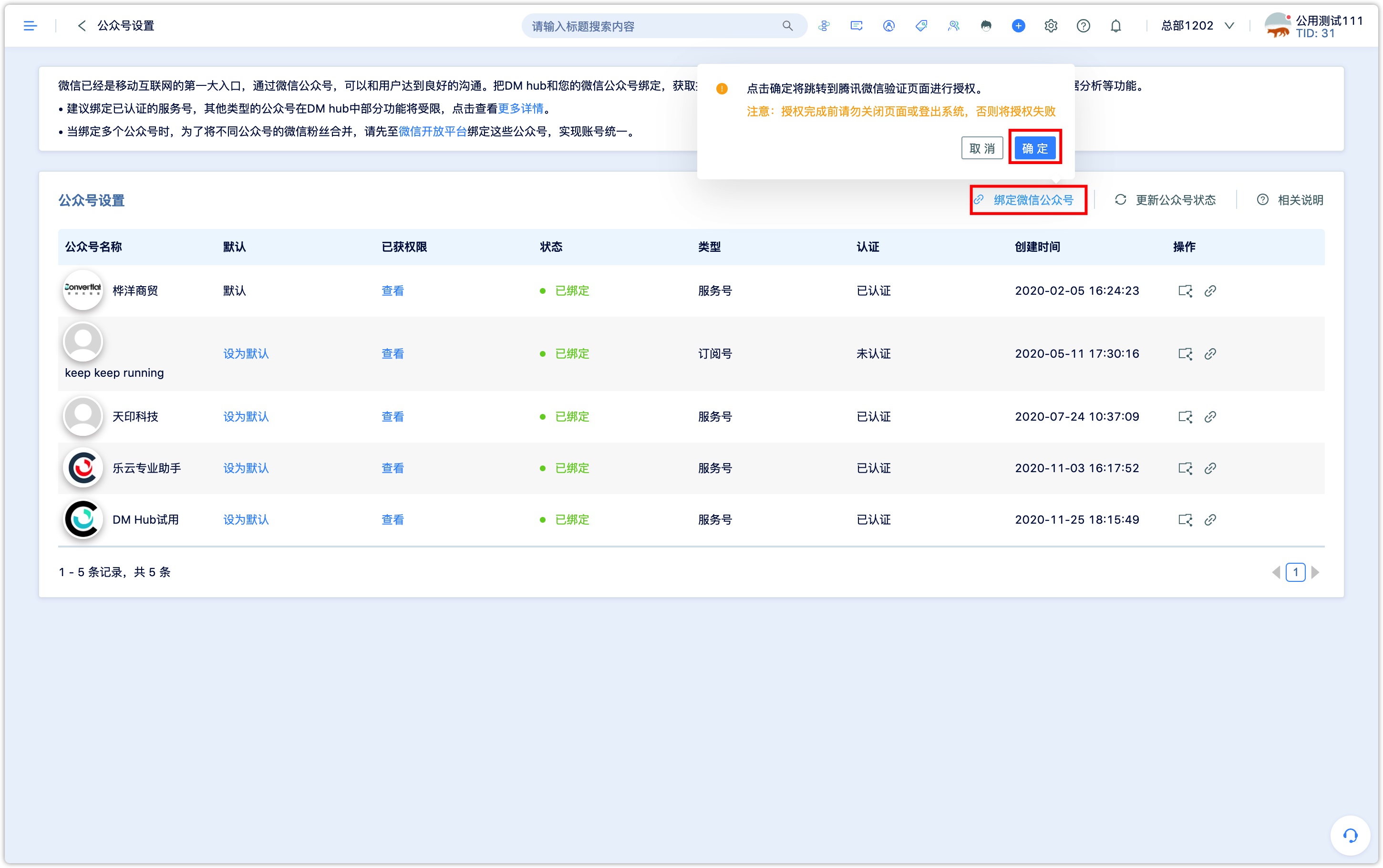View permissions 查看 for DM Hub试用
Screen dimensions: 1383x868
pos(392,520)
